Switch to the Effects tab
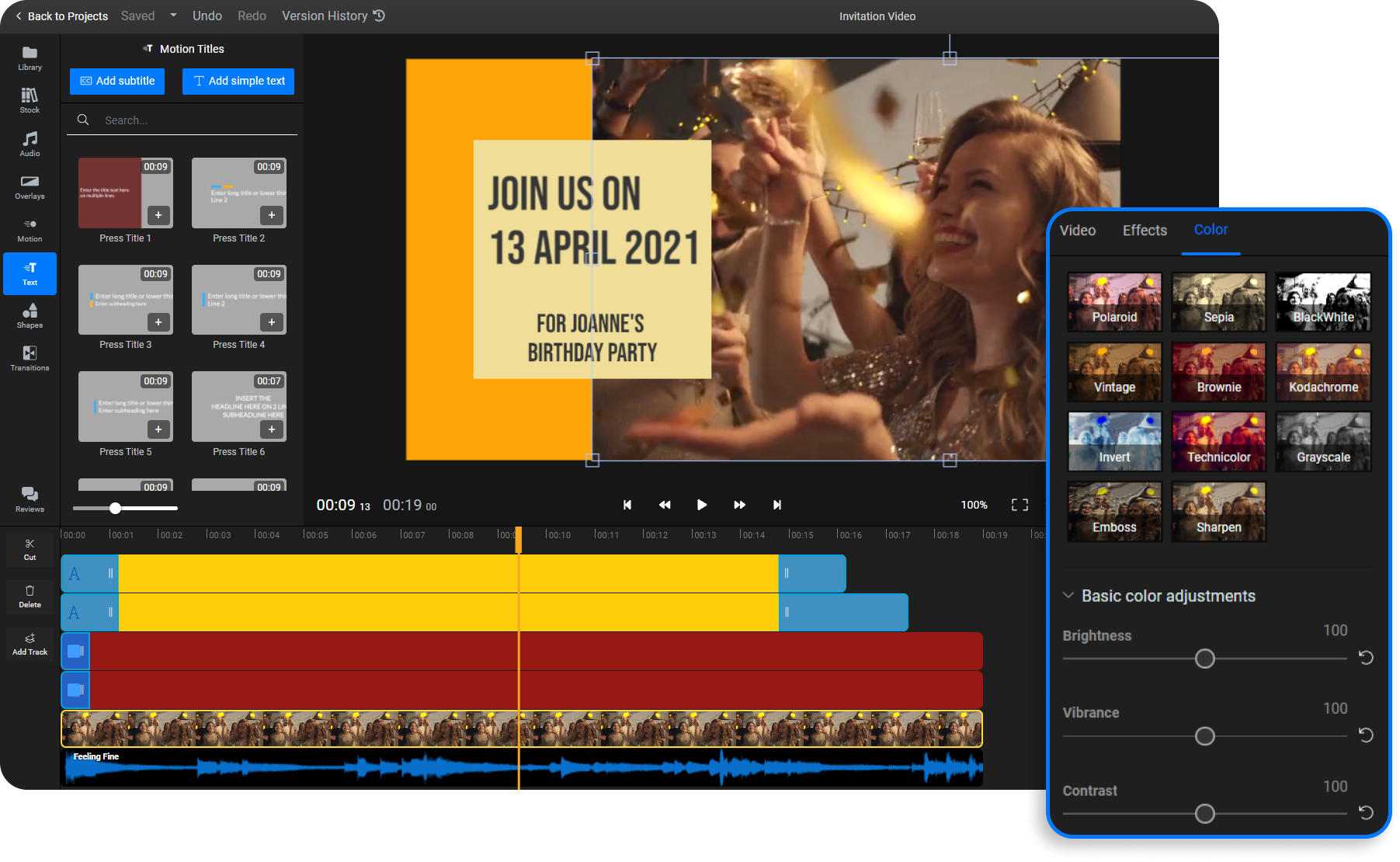This screenshot has height=862, width=1400. point(1144,230)
